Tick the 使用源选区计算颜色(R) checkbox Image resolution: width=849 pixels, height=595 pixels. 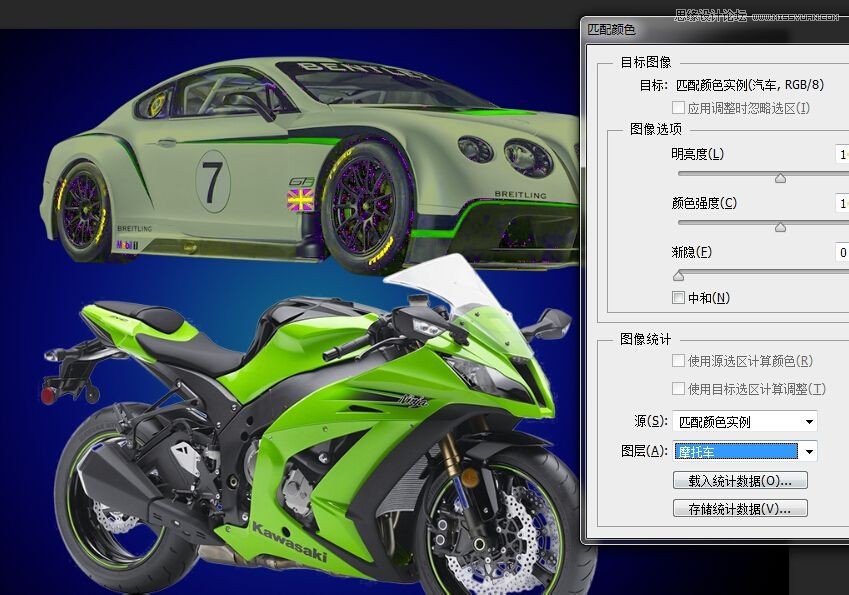click(678, 360)
